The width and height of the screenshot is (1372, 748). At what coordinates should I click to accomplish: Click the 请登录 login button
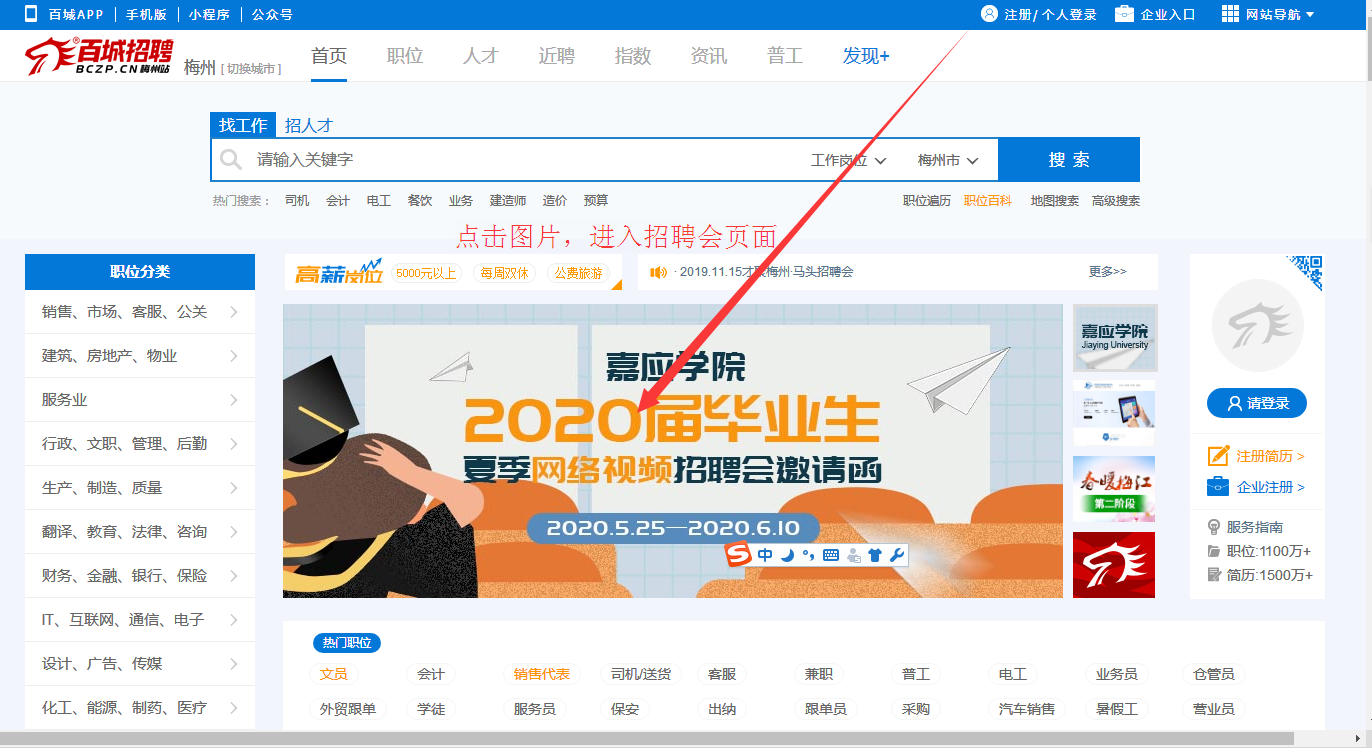1256,403
